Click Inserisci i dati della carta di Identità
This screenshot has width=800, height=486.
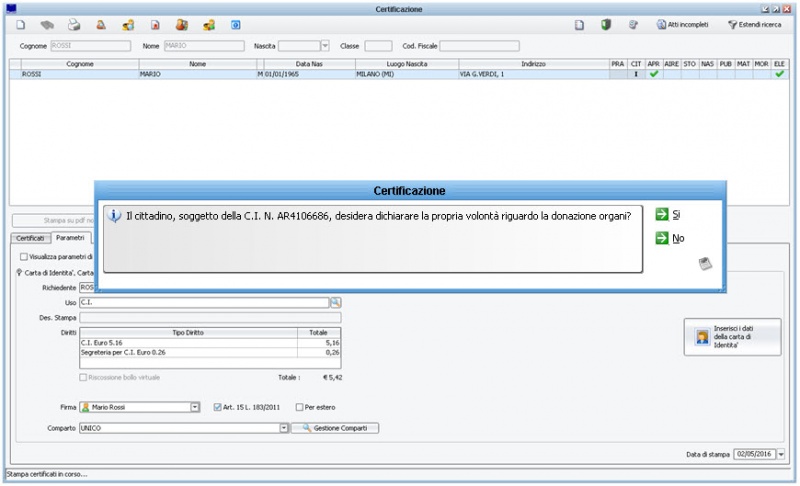point(732,337)
